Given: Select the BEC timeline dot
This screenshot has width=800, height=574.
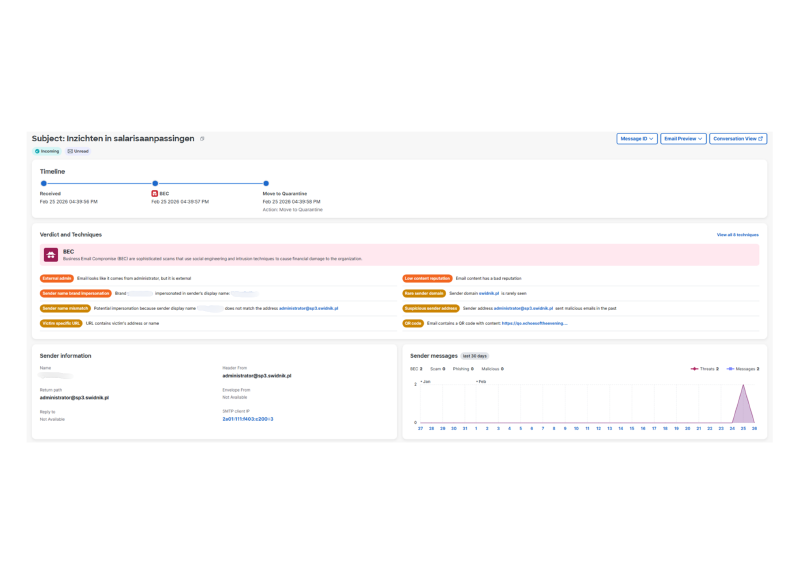Looking at the screenshot, I should tap(155, 183).
